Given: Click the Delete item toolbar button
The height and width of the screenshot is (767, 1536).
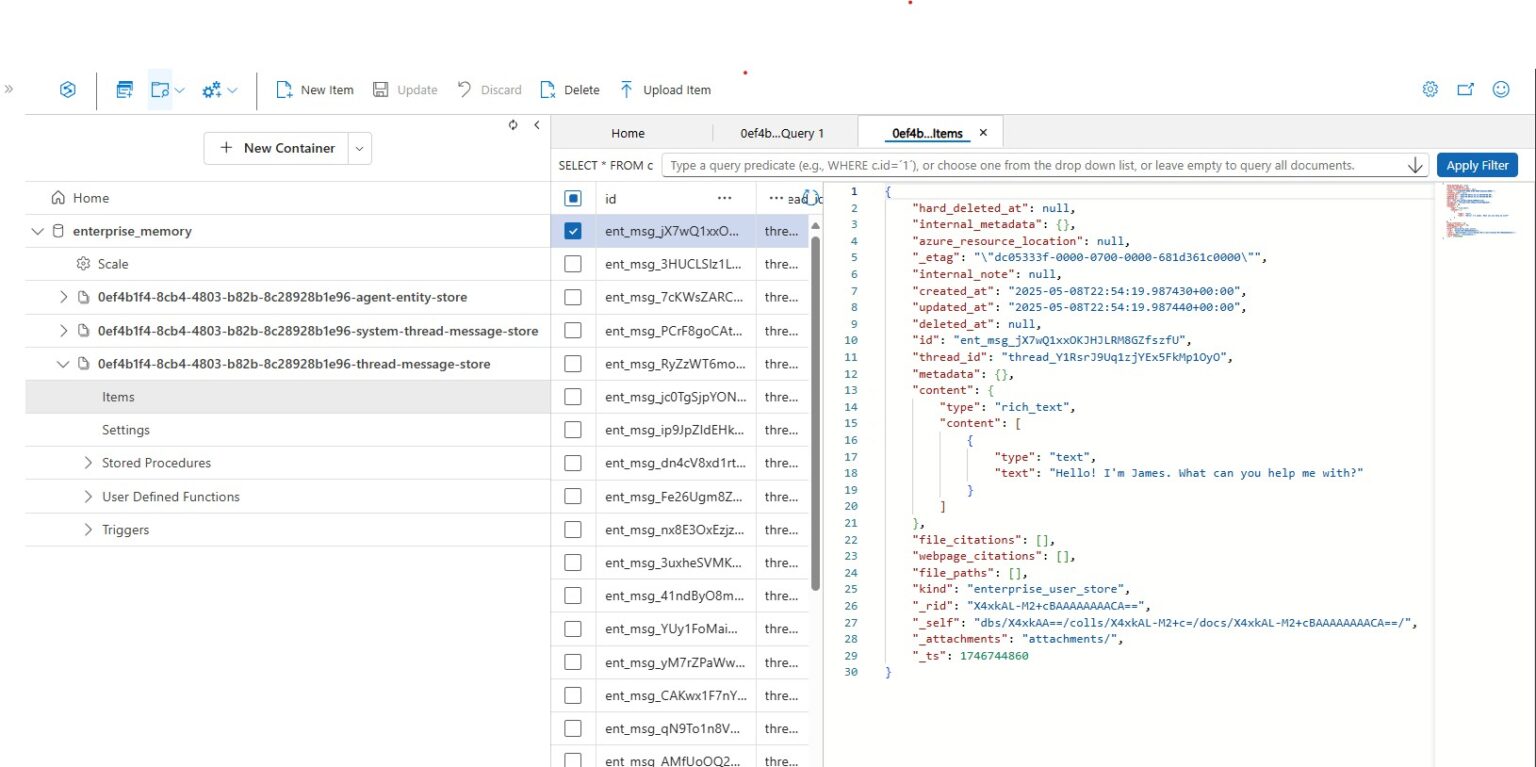Looking at the screenshot, I should pos(570,90).
